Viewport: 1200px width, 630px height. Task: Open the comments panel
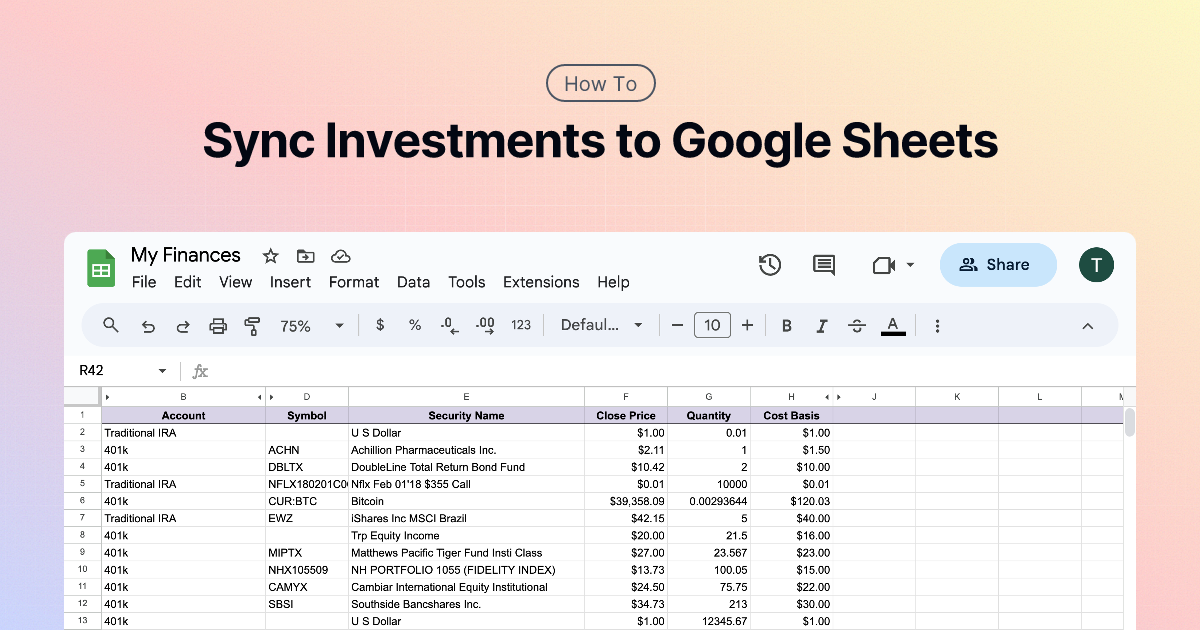coord(823,264)
